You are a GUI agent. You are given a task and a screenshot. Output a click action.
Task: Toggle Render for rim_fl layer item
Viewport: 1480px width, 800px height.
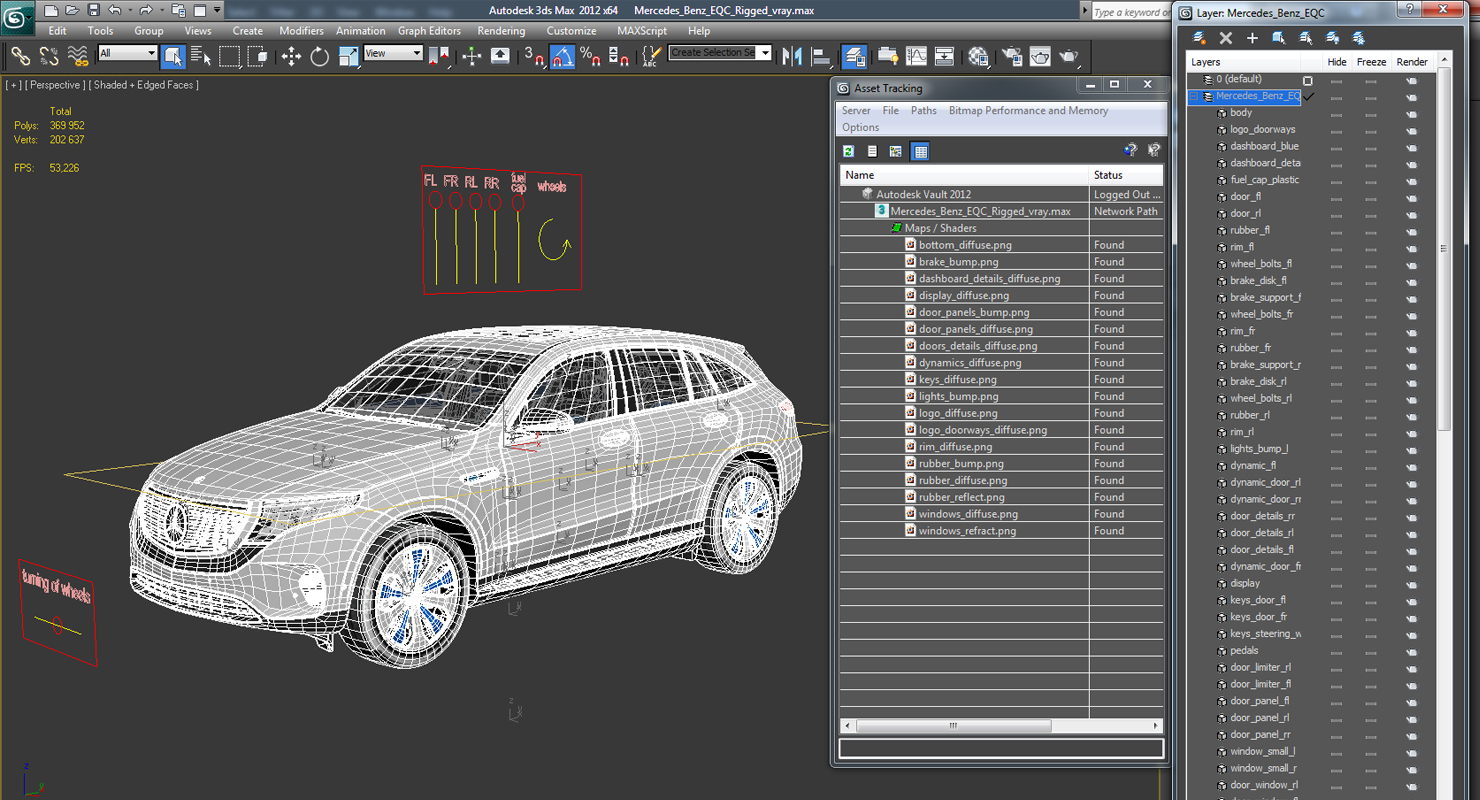click(1411, 247)
